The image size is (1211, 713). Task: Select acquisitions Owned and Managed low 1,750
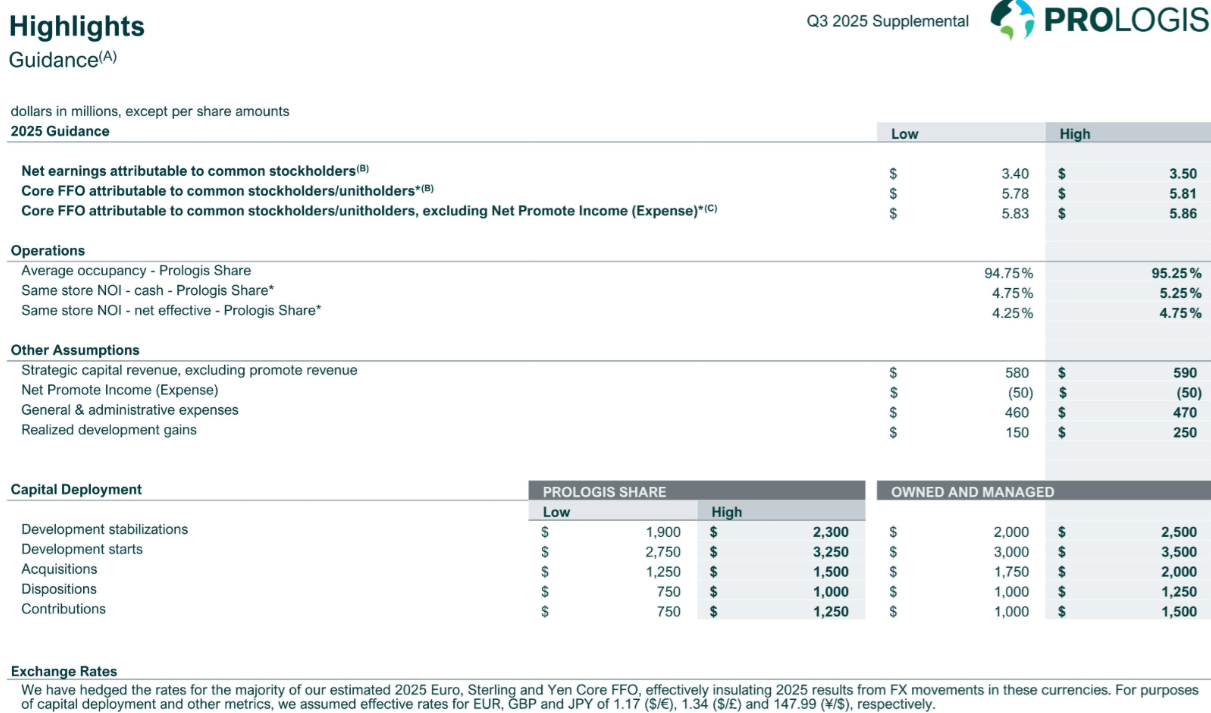point(1012,572)
